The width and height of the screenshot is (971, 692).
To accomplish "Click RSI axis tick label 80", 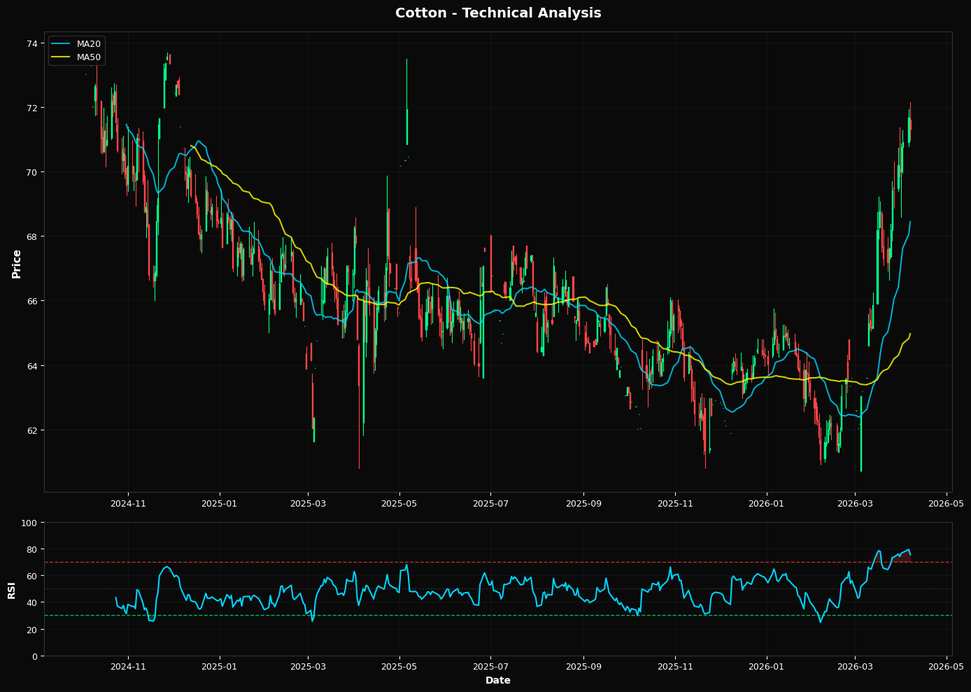I will coord(34,550).
